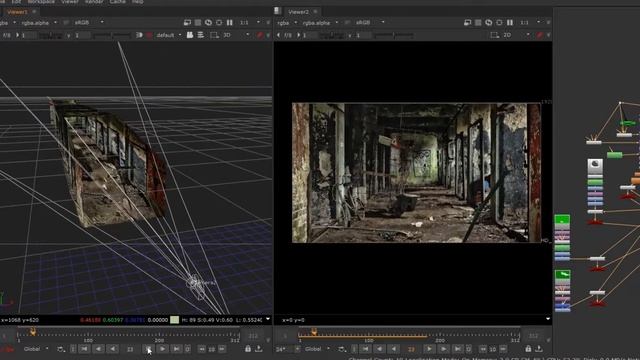Open the Workspace menu
The height and width of the screenshot is (360, 640).
coord(41,2)
